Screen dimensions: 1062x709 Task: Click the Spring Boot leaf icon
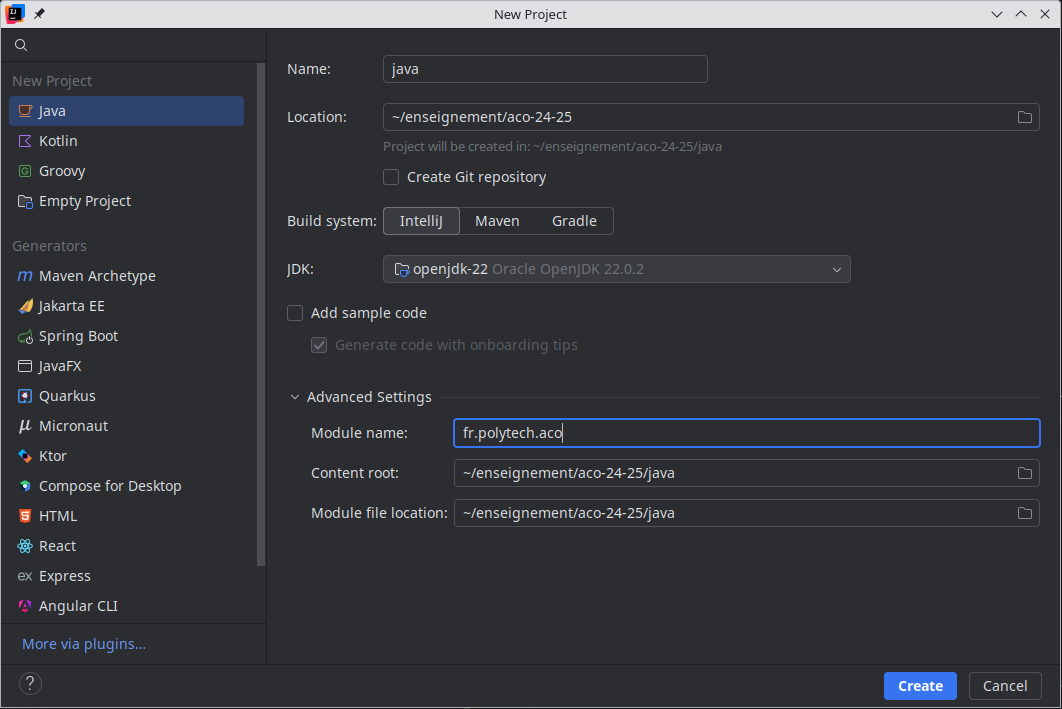point(25,336)
